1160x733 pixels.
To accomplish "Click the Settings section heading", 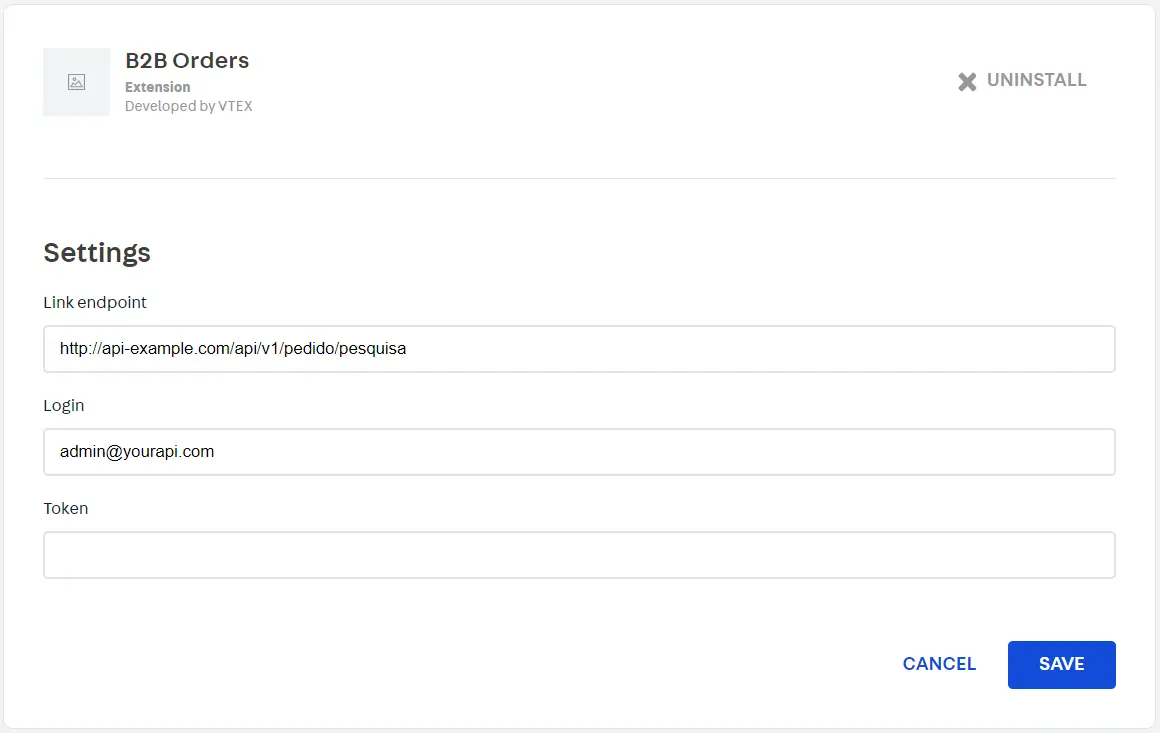I will pos(97,252).
